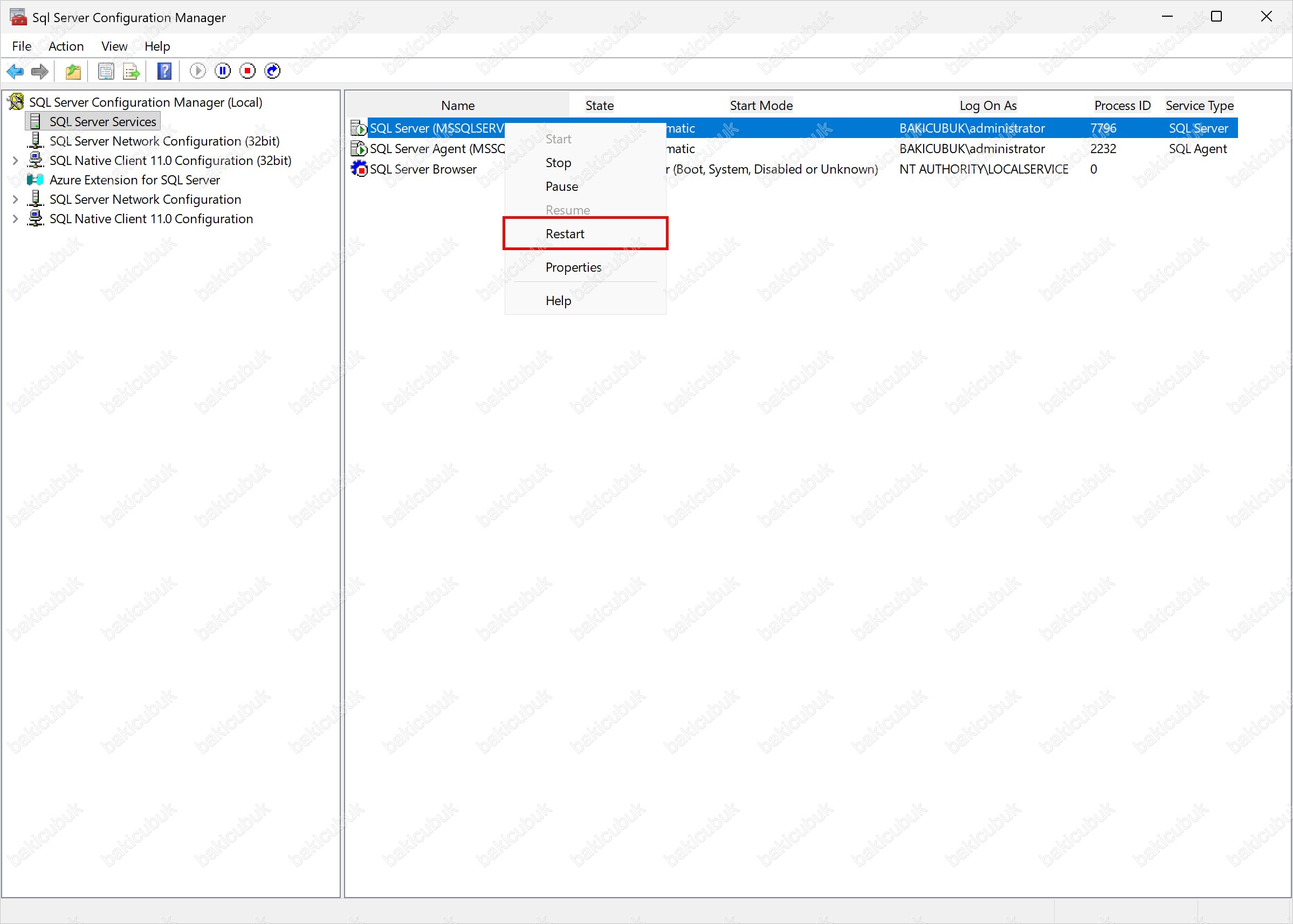
Task: Click the Restart Service toolbar icon
Action: pos(273,71)
